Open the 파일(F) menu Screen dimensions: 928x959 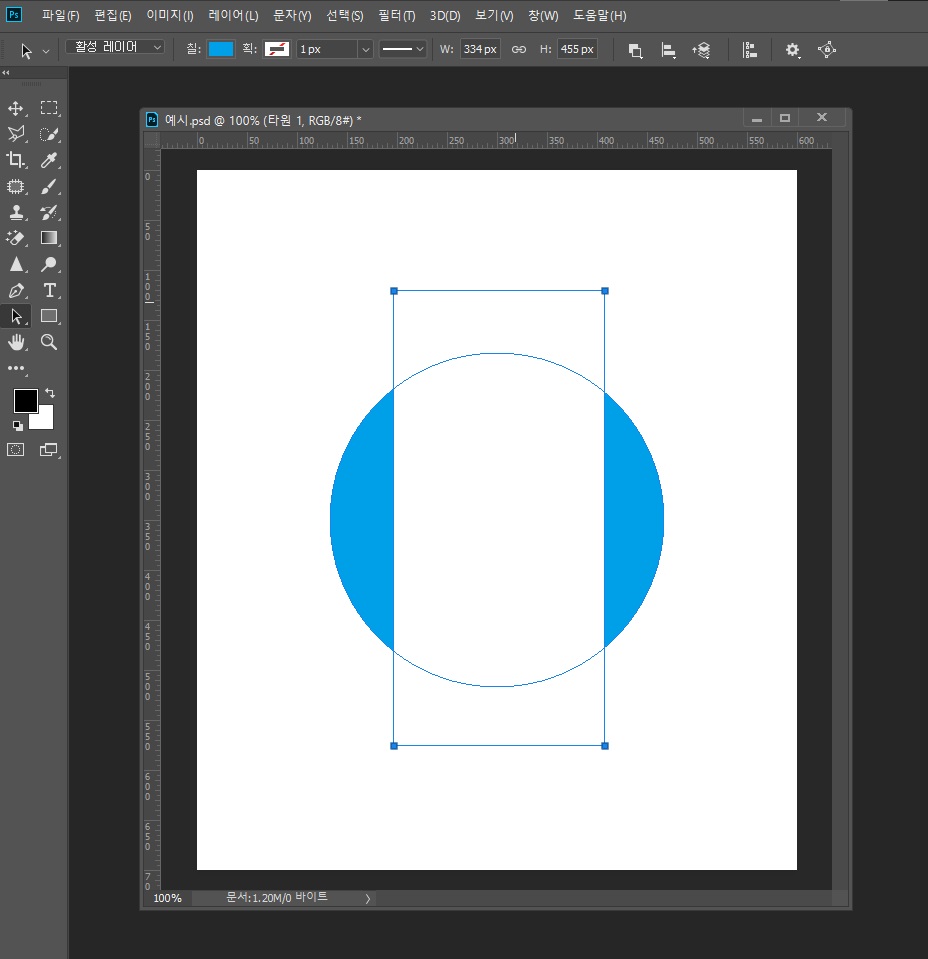tap(61, 16)
